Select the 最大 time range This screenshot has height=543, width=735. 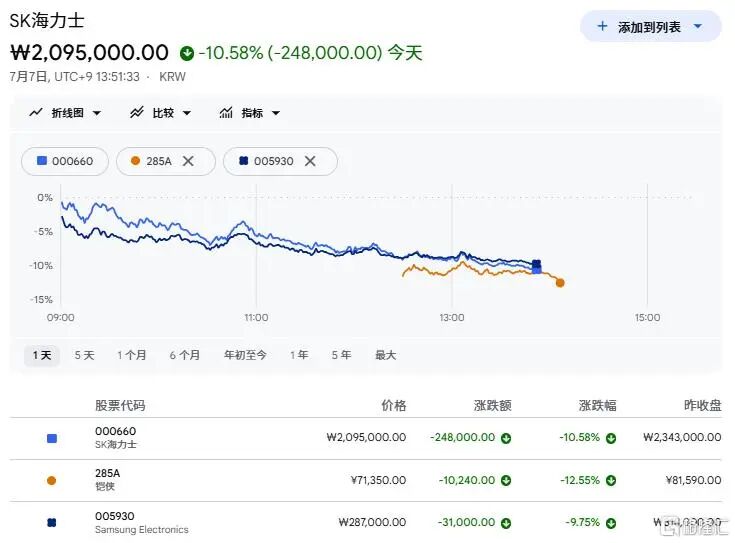pyautogui.click(x=385, y=355)
